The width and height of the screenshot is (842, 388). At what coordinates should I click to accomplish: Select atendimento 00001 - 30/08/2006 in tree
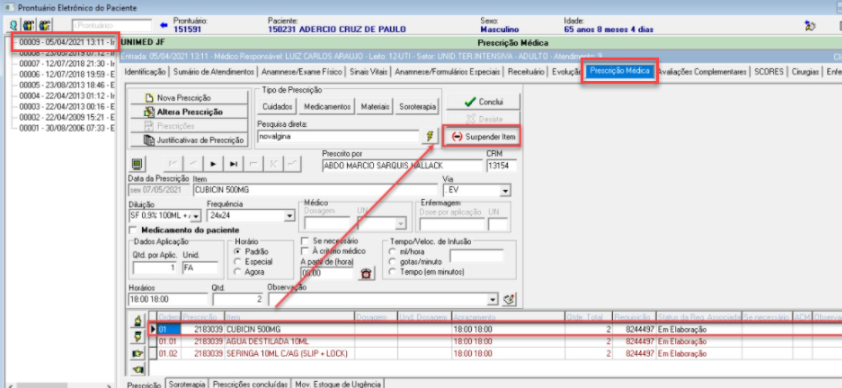(x=67, y=128)
